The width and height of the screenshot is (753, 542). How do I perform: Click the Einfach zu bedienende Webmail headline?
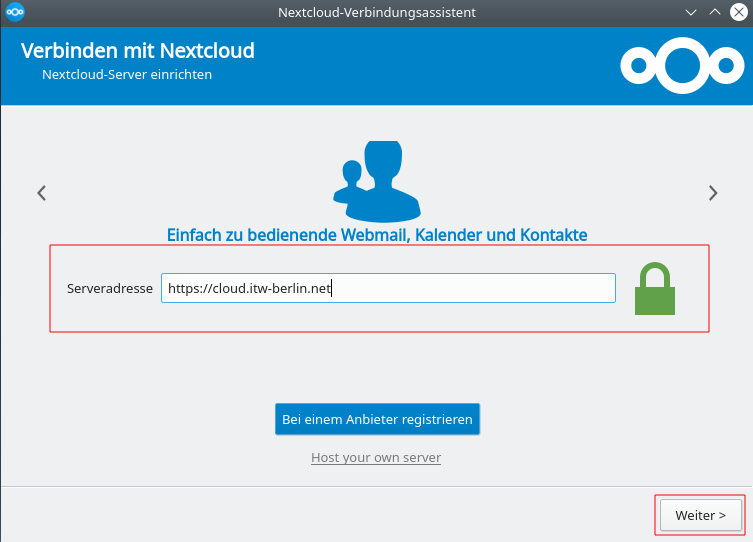coord(377,235)
